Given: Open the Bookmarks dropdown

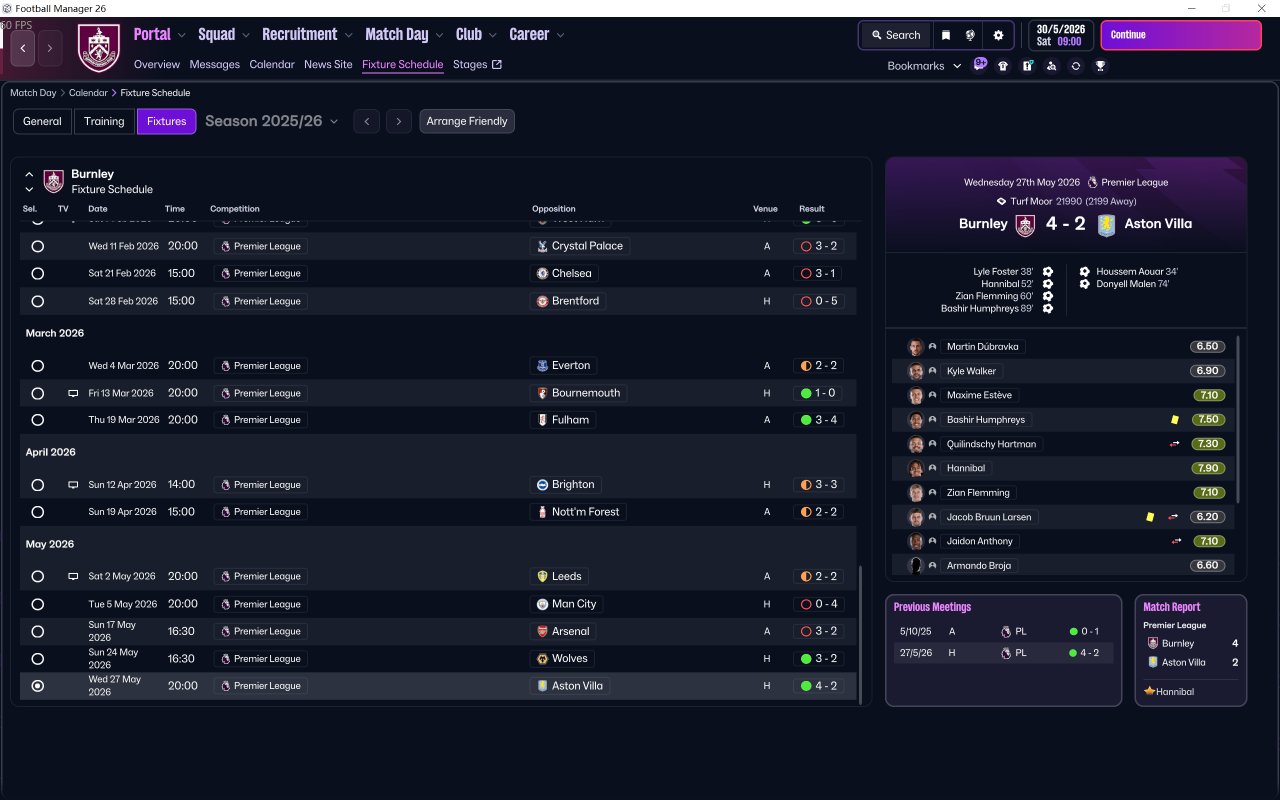Looking at the screenshot, I should [x=924, y=66].
